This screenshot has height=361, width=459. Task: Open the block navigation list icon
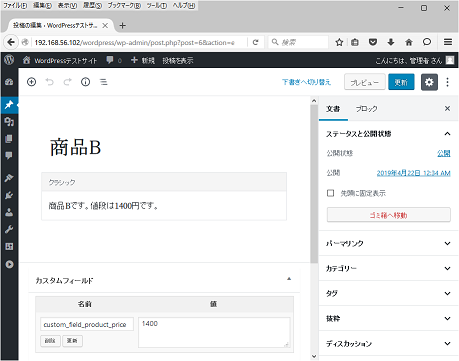coord(104,82)
